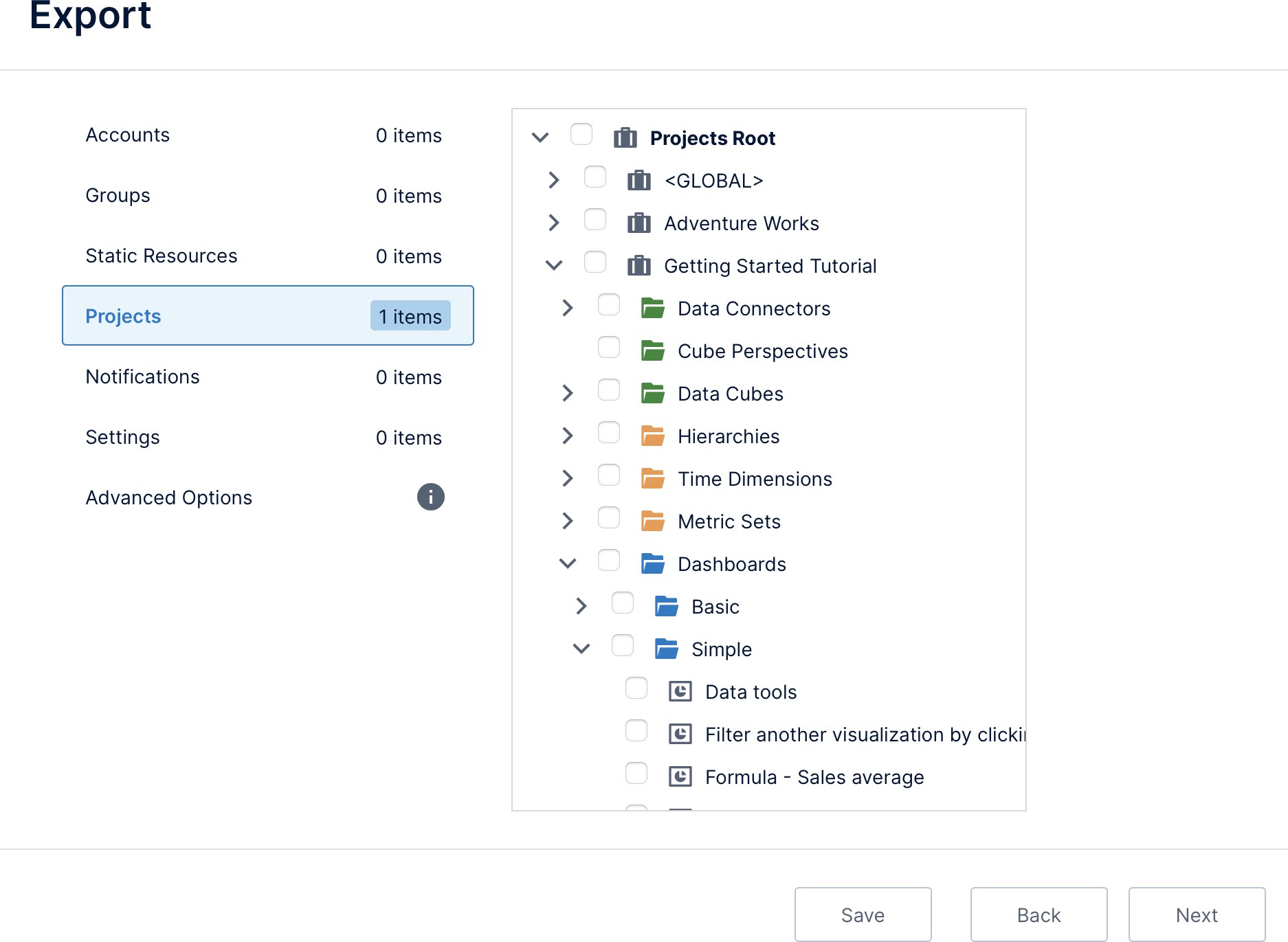Expand the Time Dimensions folder
Image resolution: width=1288 pixels, height=942 pixels.
point(568,479)
